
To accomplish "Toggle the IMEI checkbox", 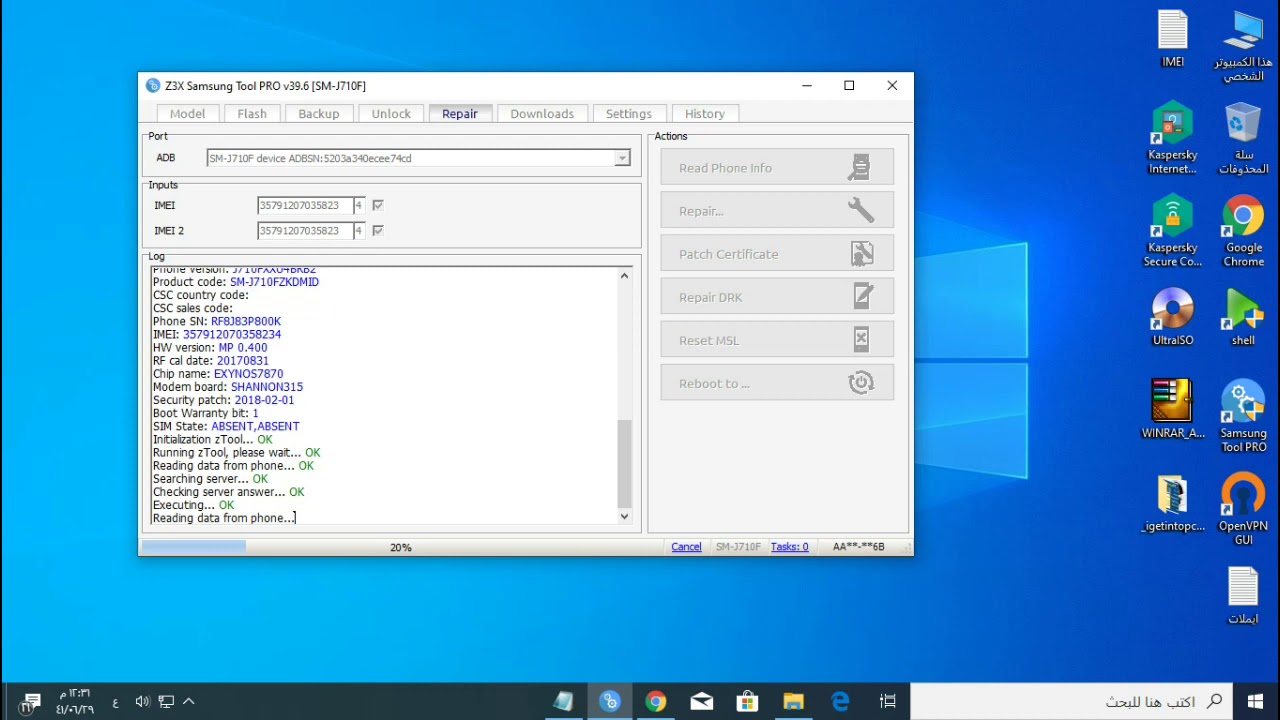I will tap(377, 205).
